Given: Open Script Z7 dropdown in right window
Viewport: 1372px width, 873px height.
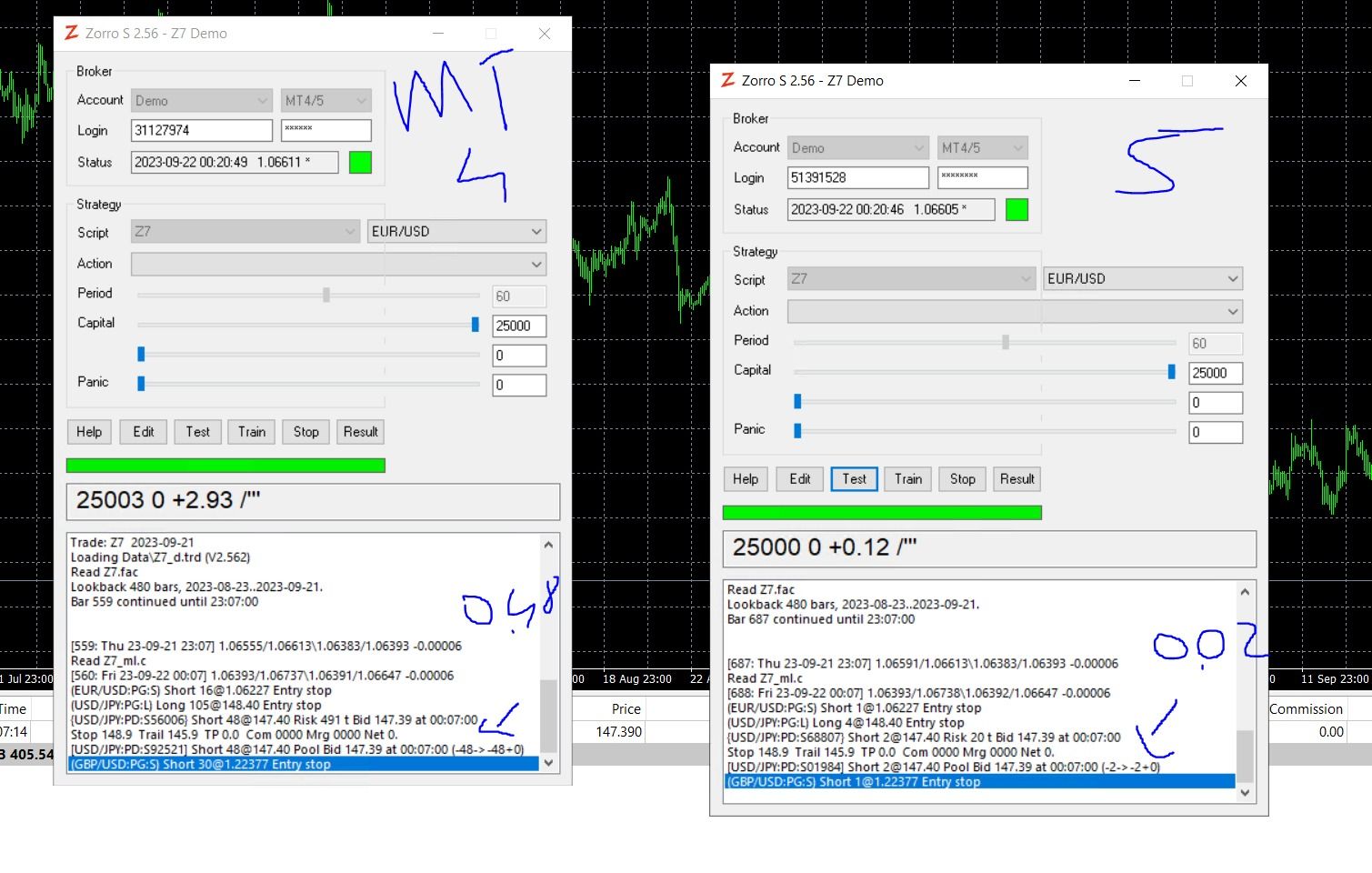Looking at the screenshot, I should [x=911, y=278].
